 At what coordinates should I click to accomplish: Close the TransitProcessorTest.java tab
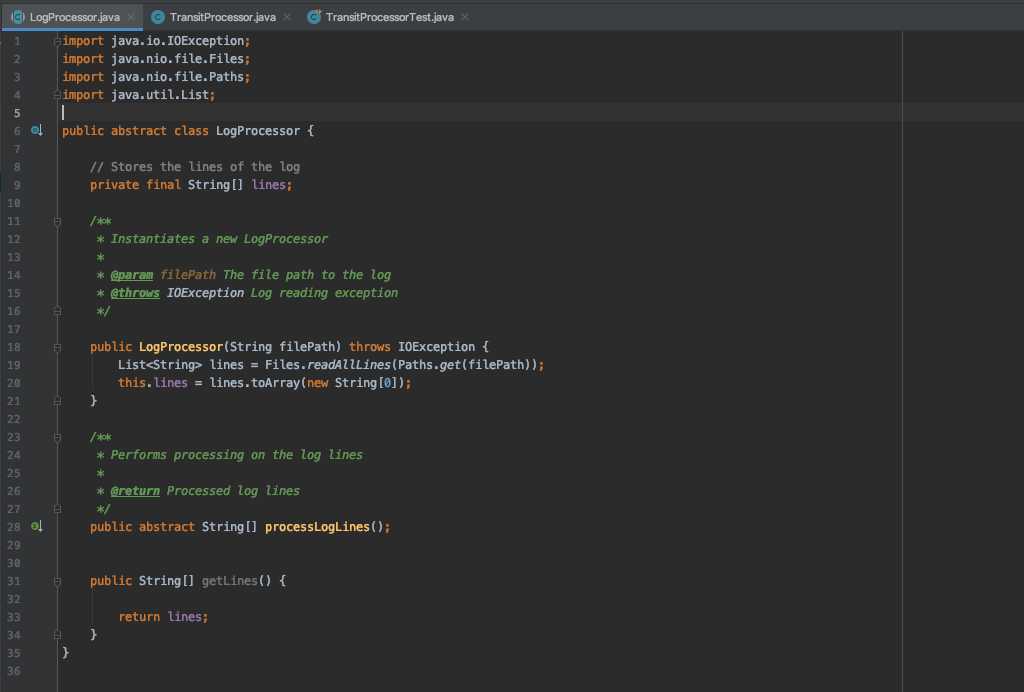(465, 17)
